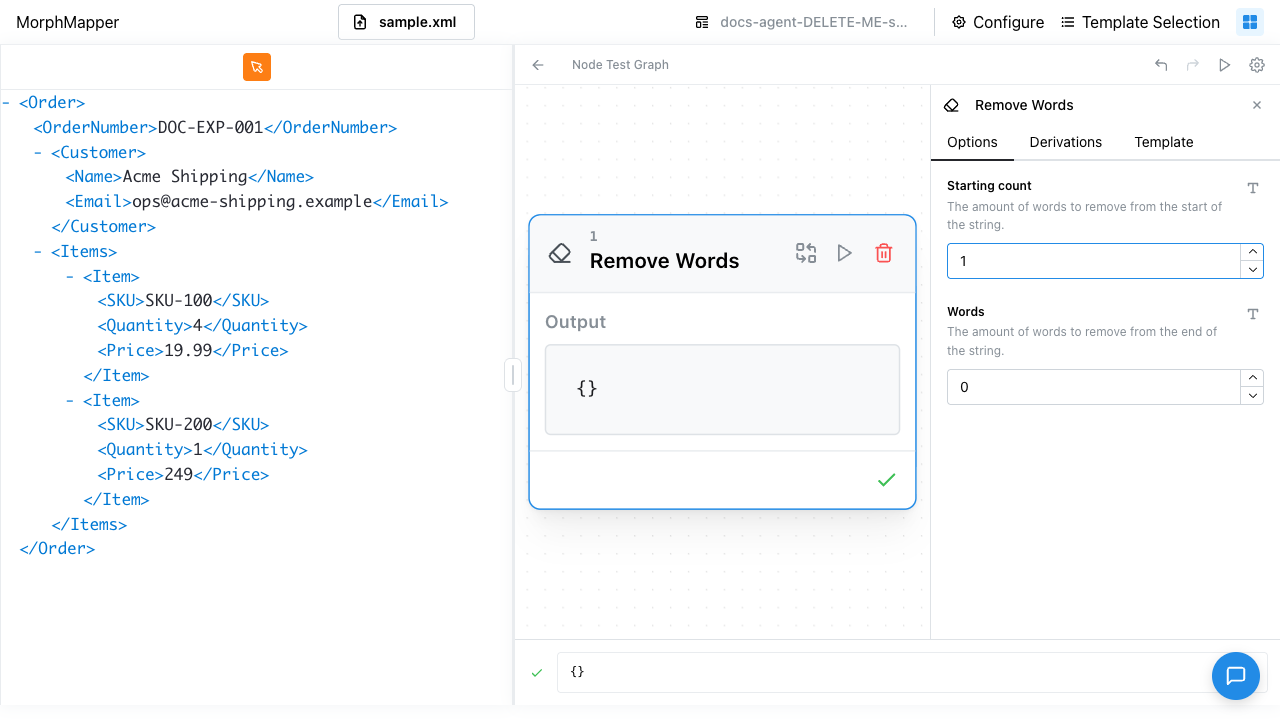This screenshot has width=1280, height=720.
Task: Toggle text mode for Words option
Action: [x=1253, y=314]
